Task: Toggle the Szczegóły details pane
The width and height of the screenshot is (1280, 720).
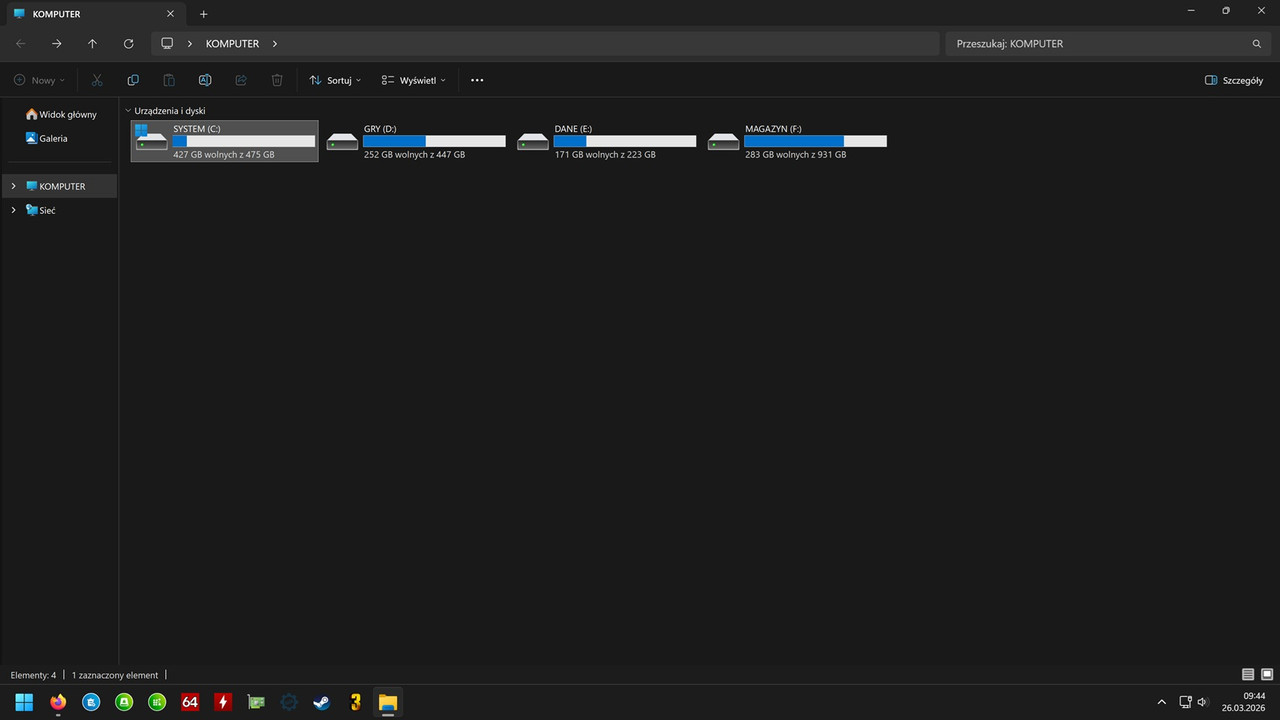Action: click(x=1234, y=80)
